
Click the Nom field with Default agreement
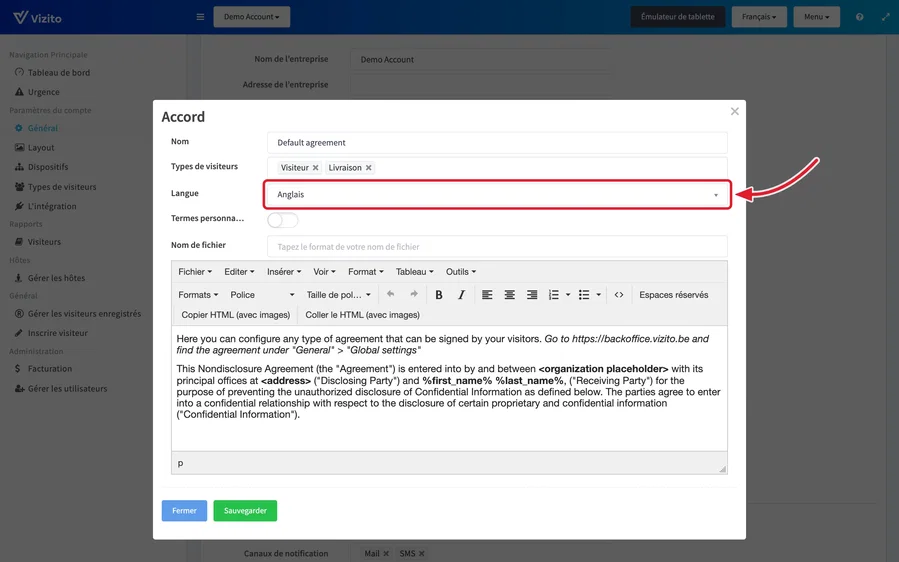click(x=497, y=143)
